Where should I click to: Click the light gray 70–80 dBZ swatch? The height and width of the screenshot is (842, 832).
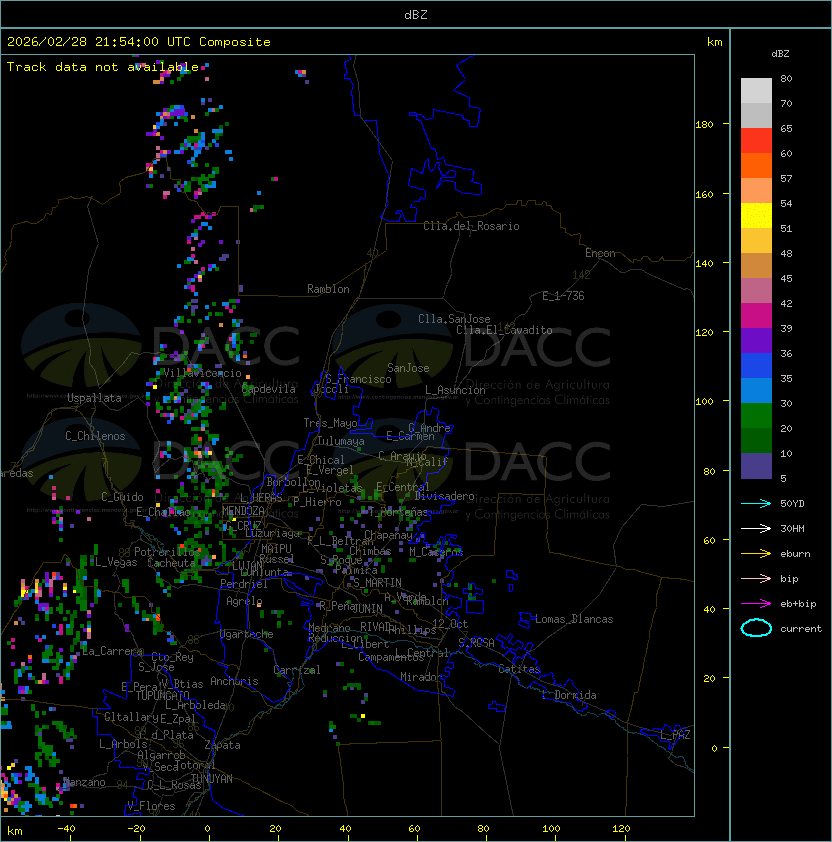pos(756,91)
